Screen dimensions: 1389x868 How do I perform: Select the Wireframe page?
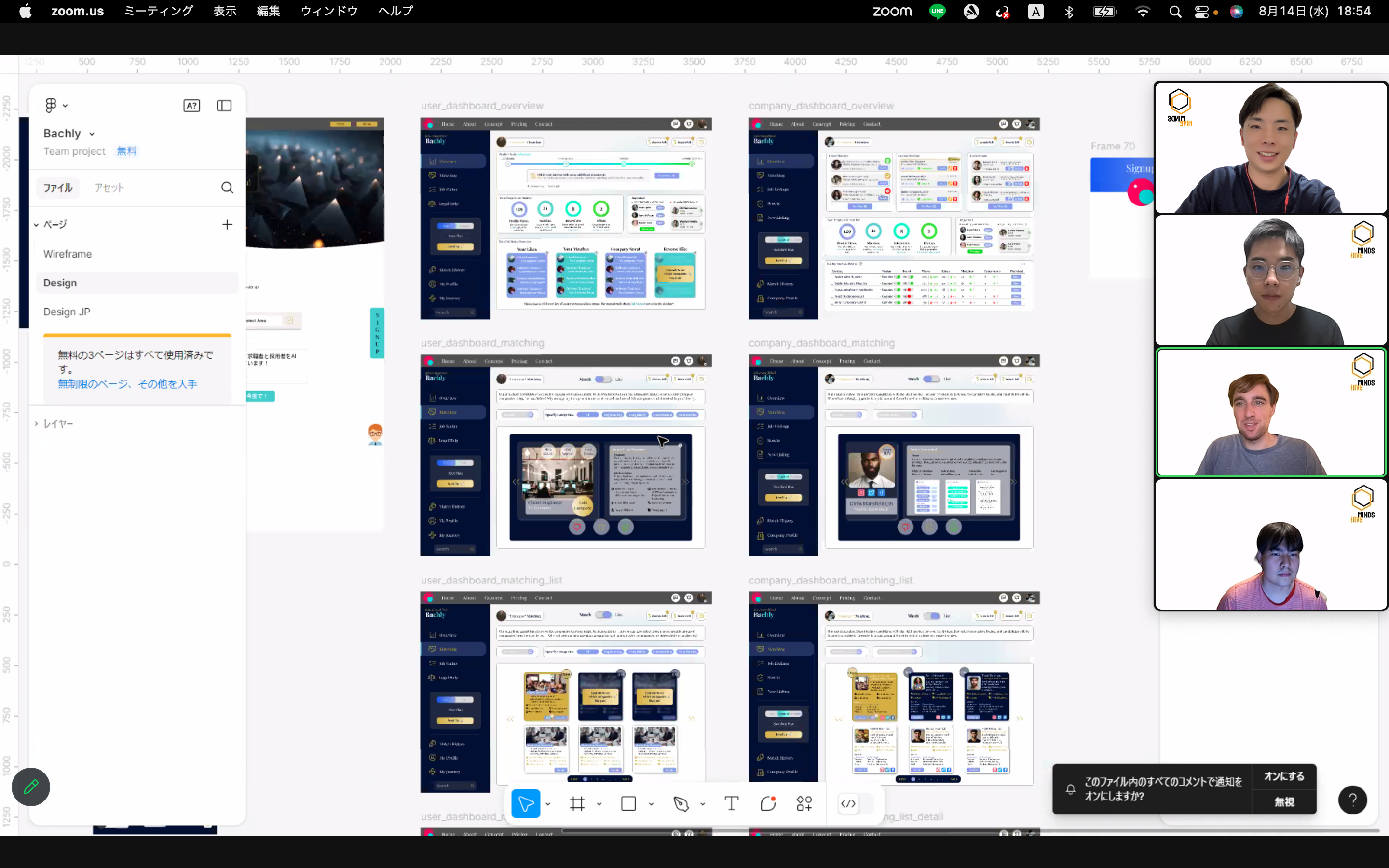(x=68, y=254)
